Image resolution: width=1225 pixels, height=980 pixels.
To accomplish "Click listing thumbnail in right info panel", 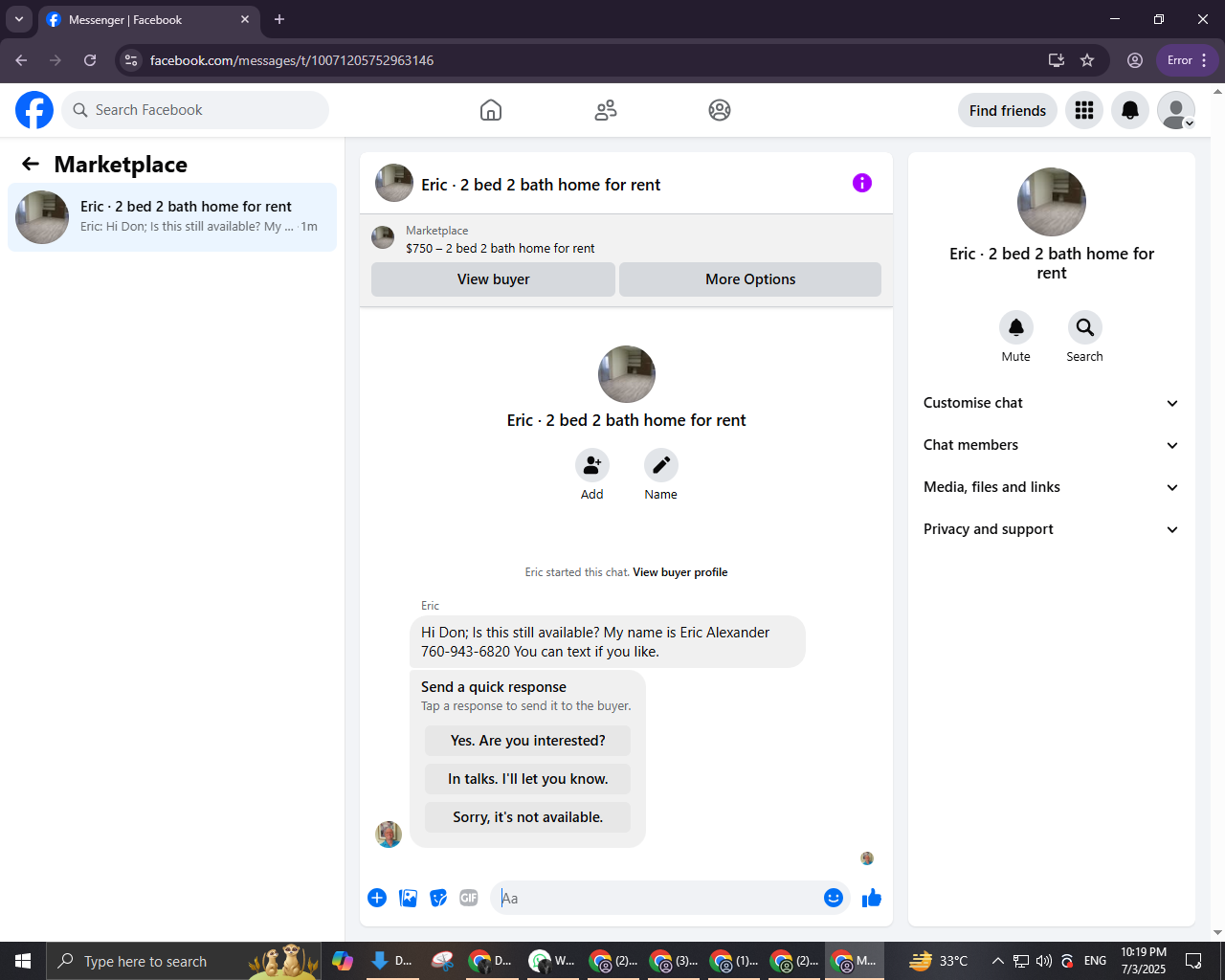I will pos(1052,202).
